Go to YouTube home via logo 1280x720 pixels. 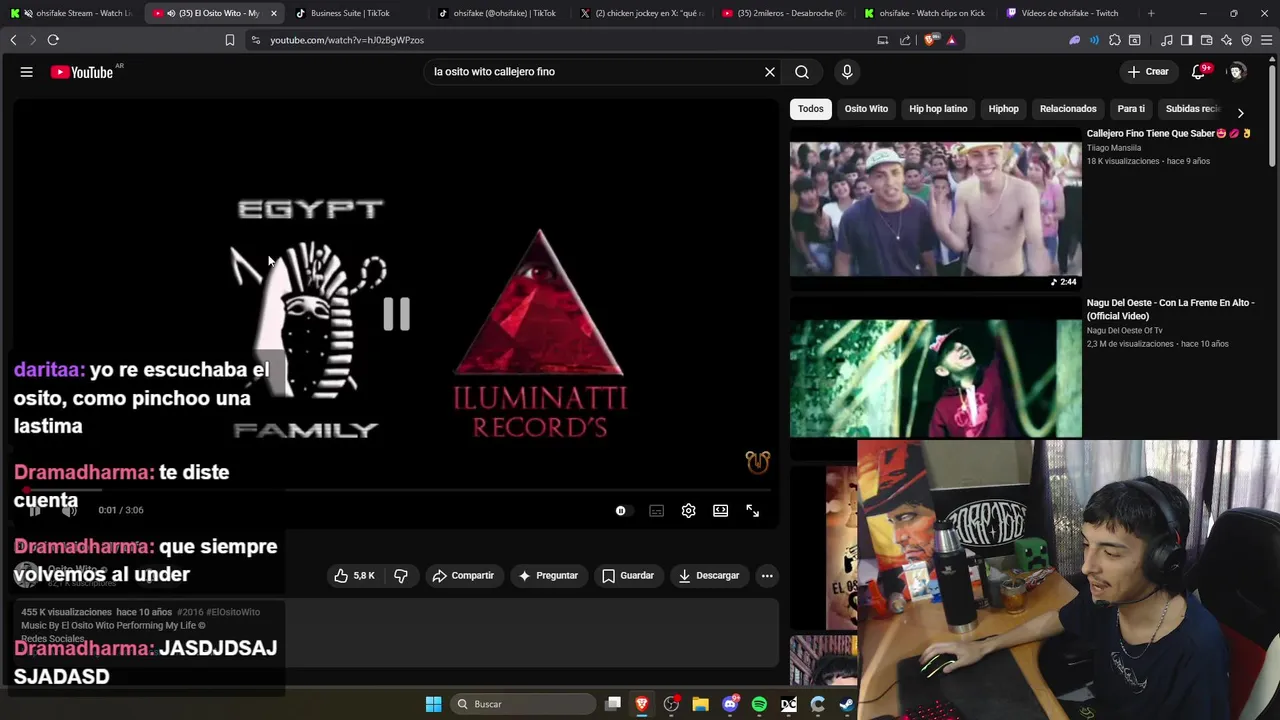coord(82,72)
